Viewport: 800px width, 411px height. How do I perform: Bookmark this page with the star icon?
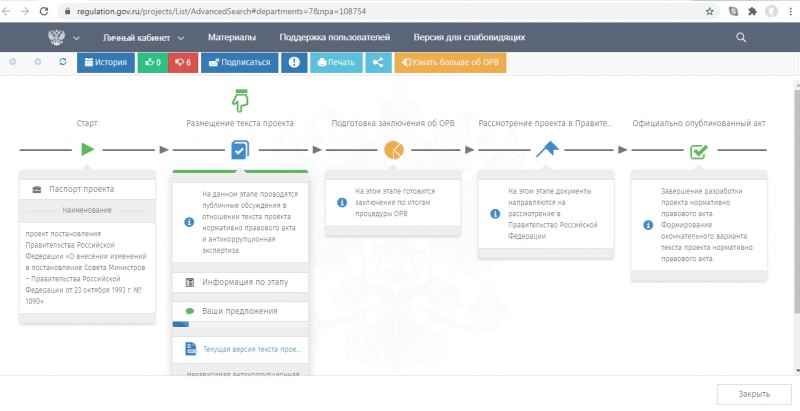709,11
